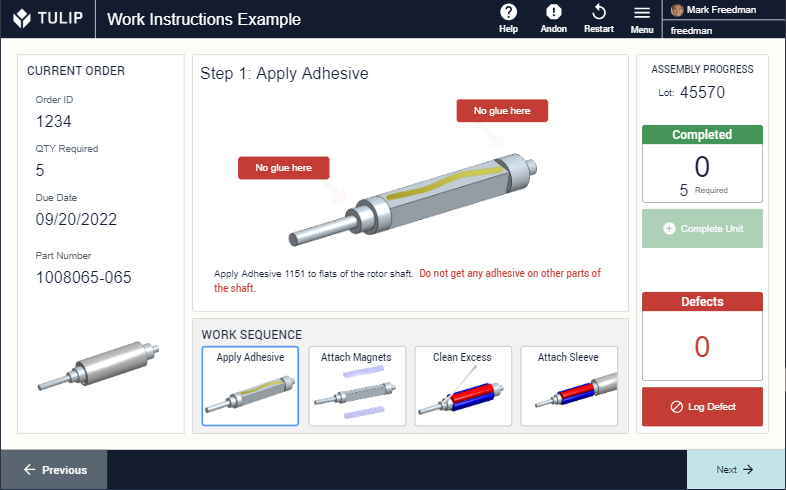This screenshot has width=786, height=490.
Task: Open the Help icon
Action: pos(508,12)
